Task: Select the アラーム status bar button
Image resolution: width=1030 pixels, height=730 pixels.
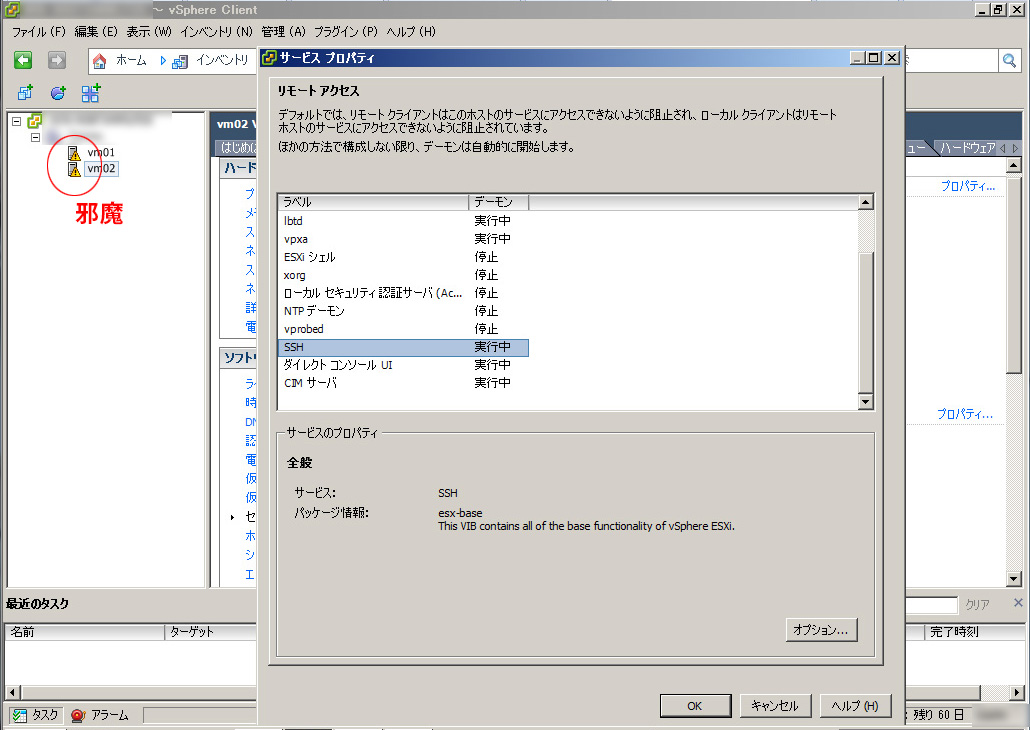Action: pyautogui.click(x=101, y=715)
